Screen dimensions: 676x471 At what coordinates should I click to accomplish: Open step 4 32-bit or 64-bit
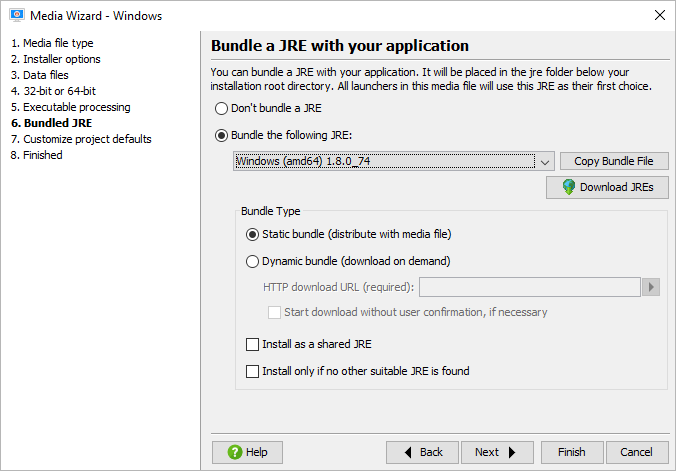(x=53, y=91)
